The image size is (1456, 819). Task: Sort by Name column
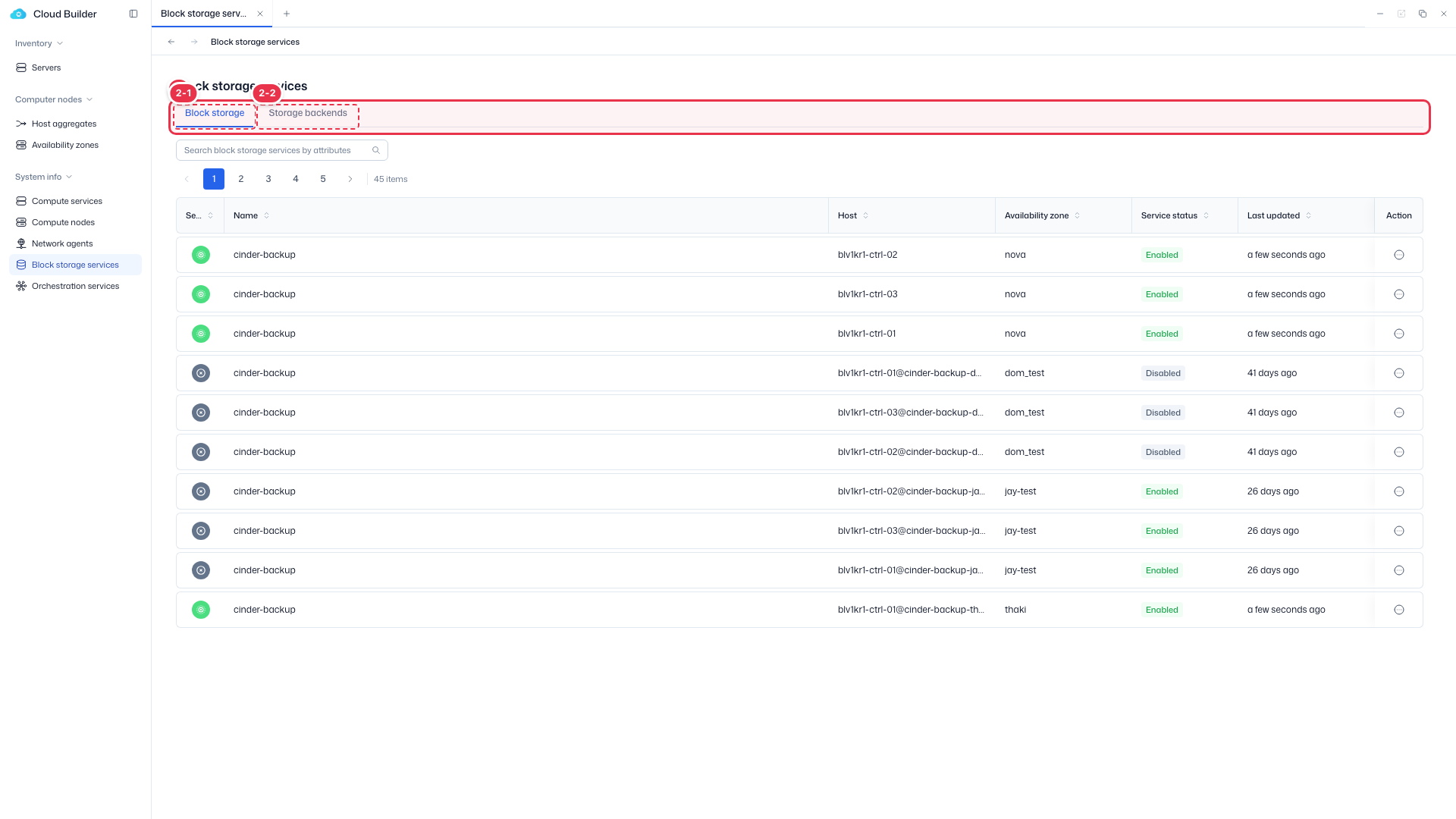coord(267,215)
